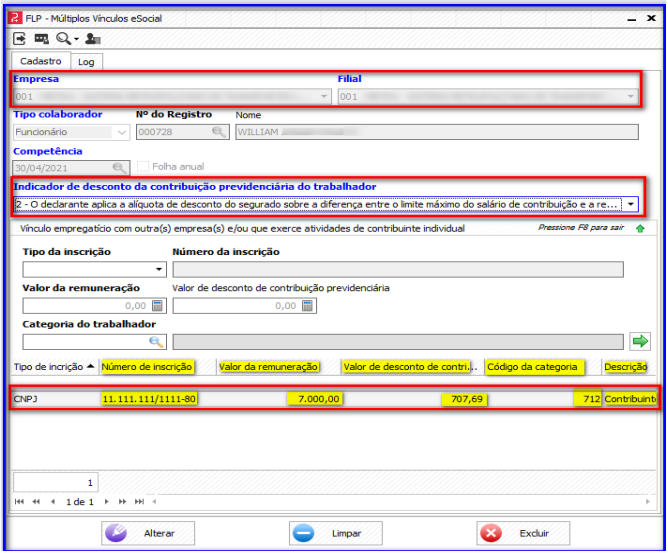668x553 pixels.
Task: Open the Tipo colaborador dropdown
Action: click(x=122, y=132)
